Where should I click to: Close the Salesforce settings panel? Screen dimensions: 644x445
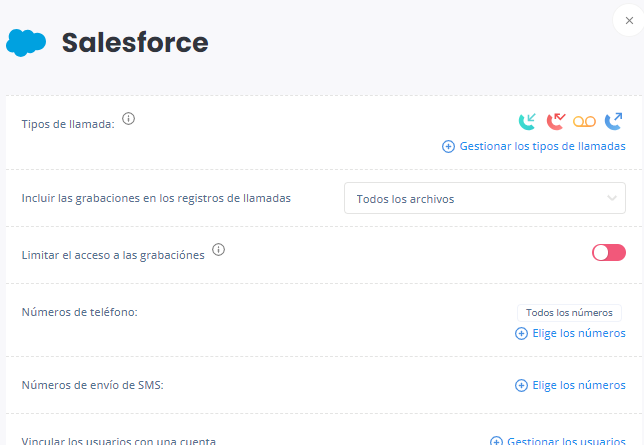pyautogui.click(x=629, y=21)
